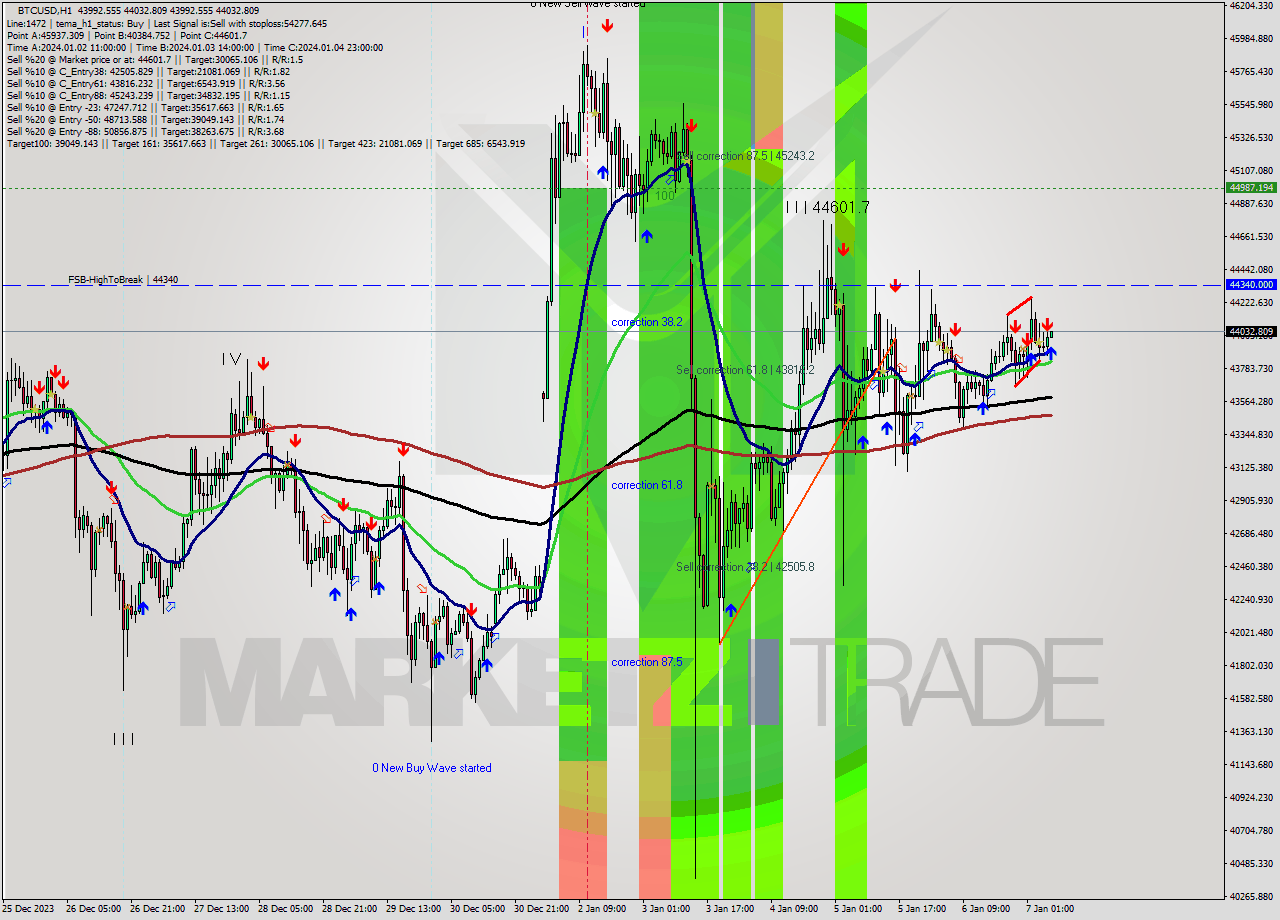Screen dimensions: 1280x920
Task: Click the '28 Dec 21:00' time axis label
Action: coord(350,909)
